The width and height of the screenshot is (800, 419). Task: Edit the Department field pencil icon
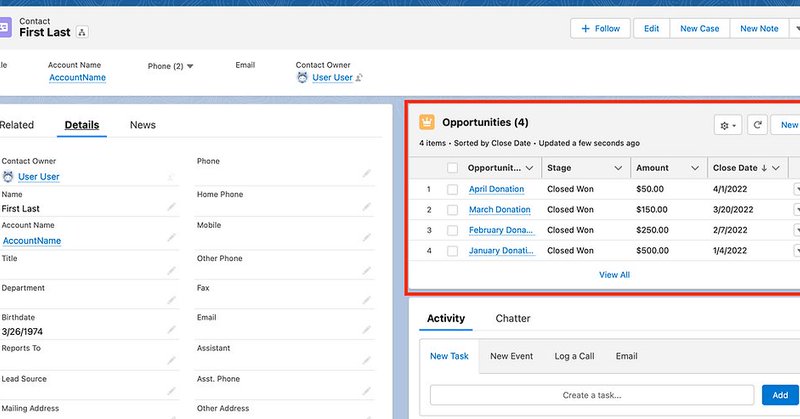pyautogui.click(x=171, y=300)
